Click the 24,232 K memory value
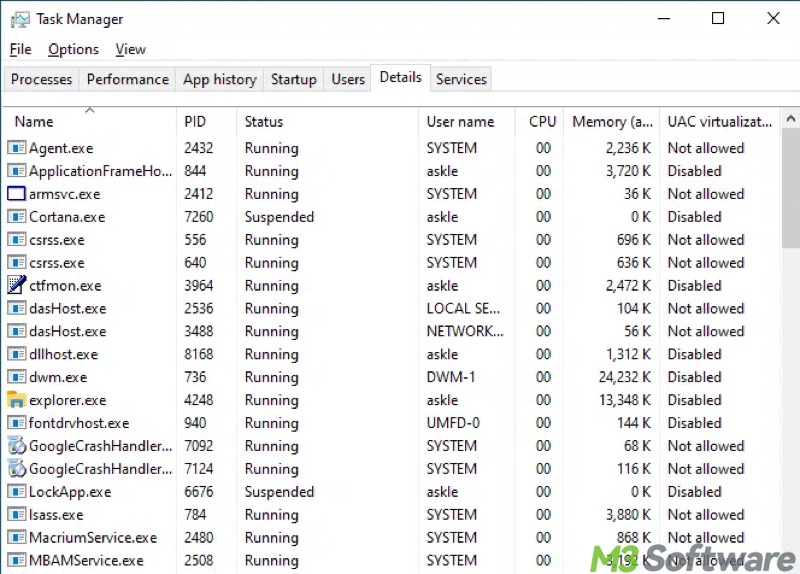 click(625, 377)
